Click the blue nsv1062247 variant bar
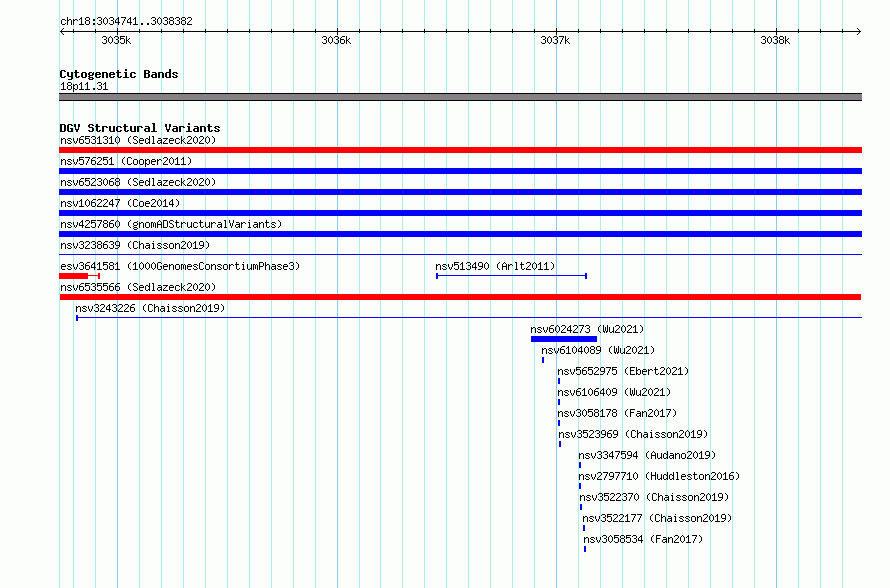The image size is (890, 588). point(460,213)
